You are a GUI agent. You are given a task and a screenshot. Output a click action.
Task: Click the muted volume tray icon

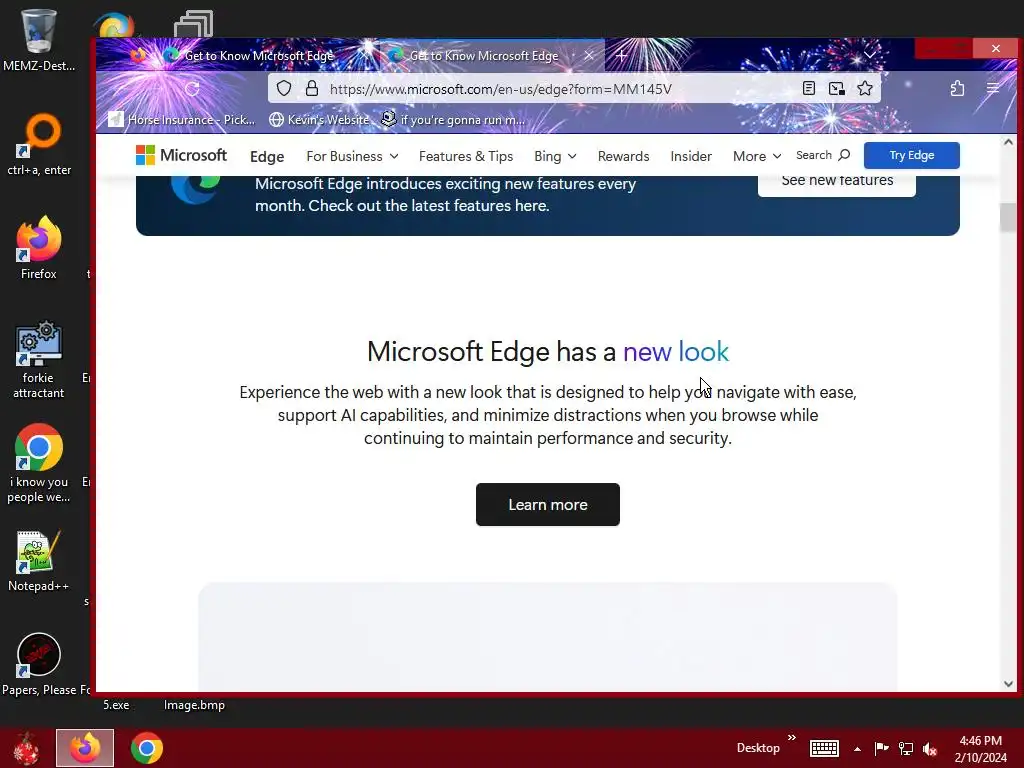930,749
